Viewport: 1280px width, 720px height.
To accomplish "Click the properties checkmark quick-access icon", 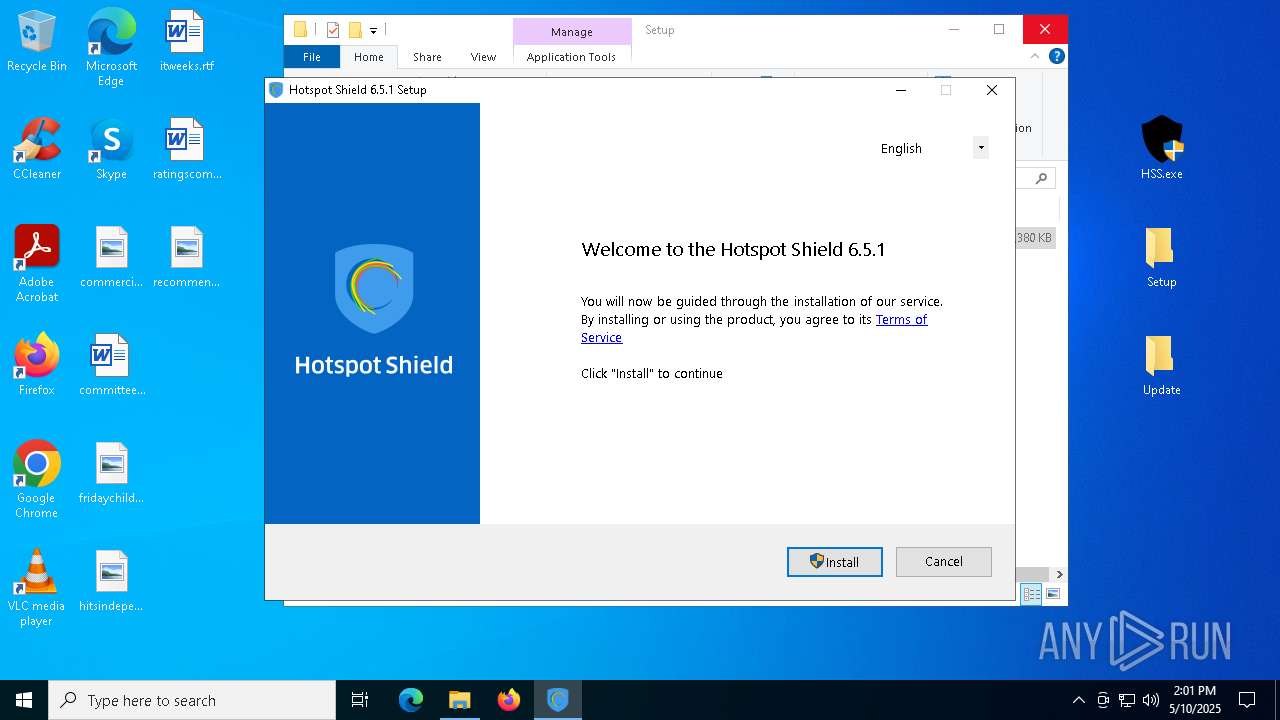I will (x=333, y=30).
